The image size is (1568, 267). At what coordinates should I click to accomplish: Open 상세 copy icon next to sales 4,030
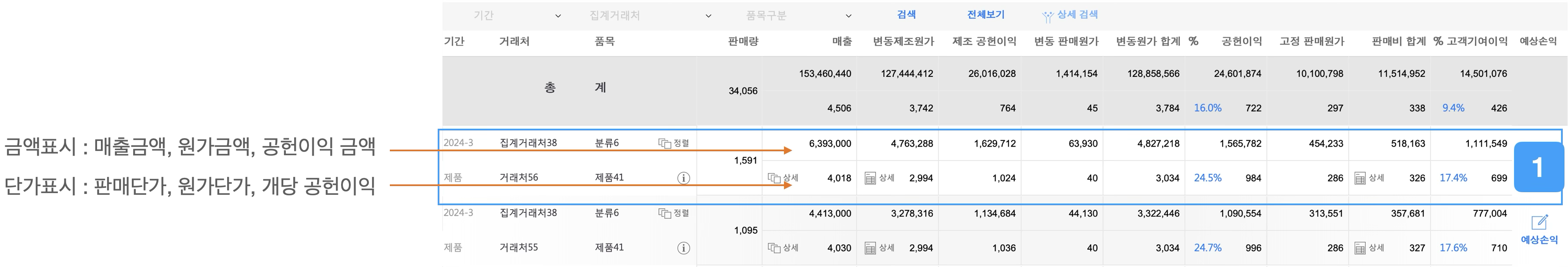point(774,248)
